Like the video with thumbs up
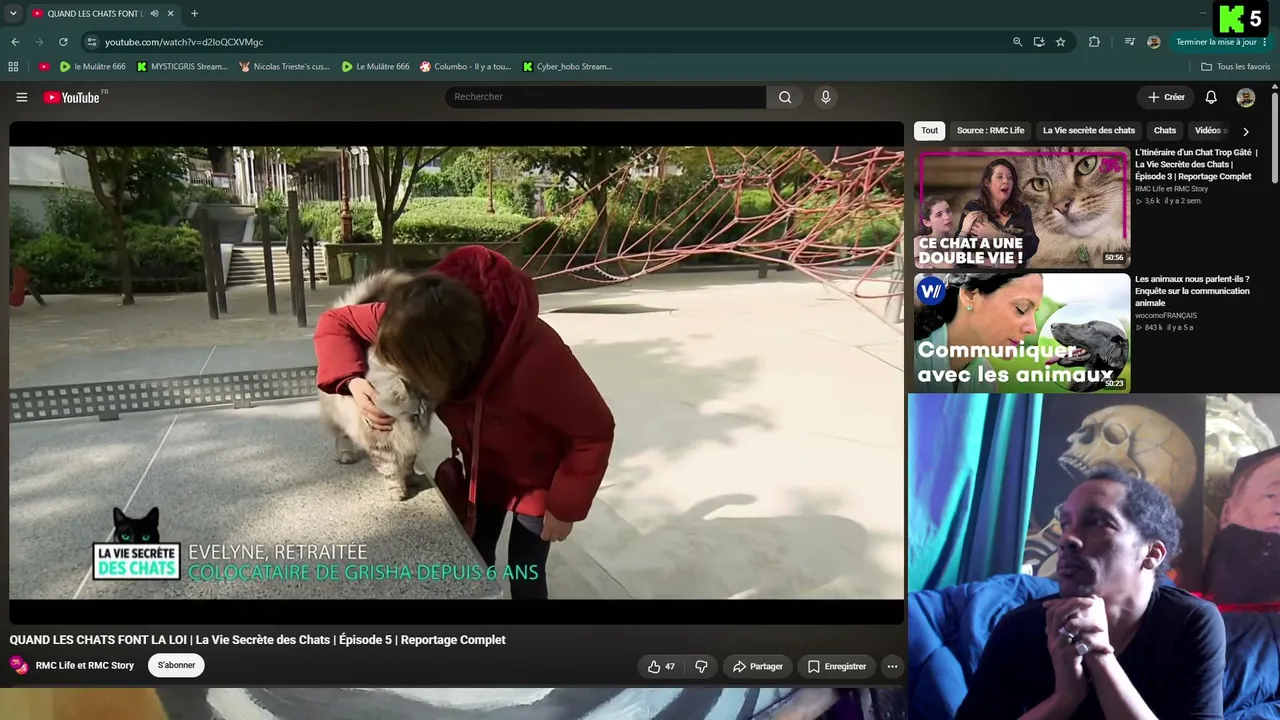The width and height of the screenshot is (1280, 720). [661, 666]
